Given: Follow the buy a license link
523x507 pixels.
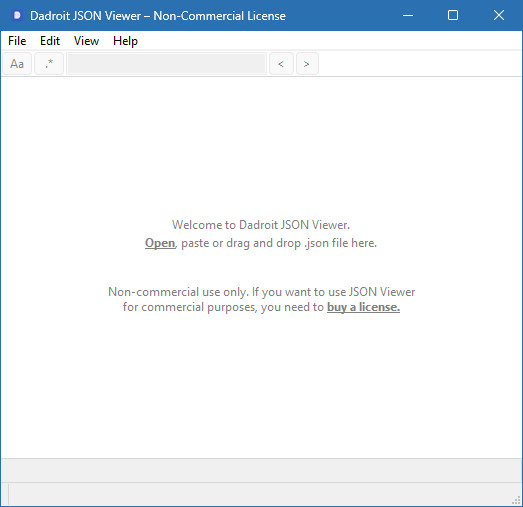Looking at the screenshot, I should 363,307.
